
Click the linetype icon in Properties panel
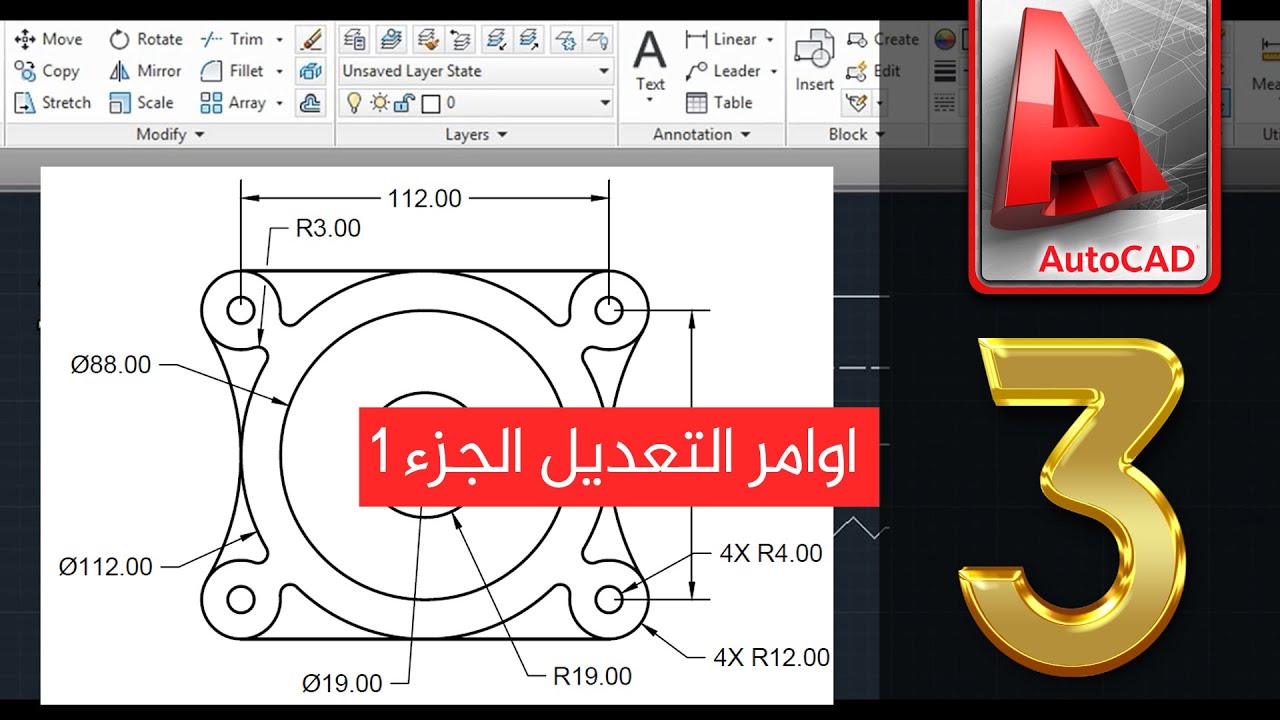pyautogui.click(x=944, y=102)
